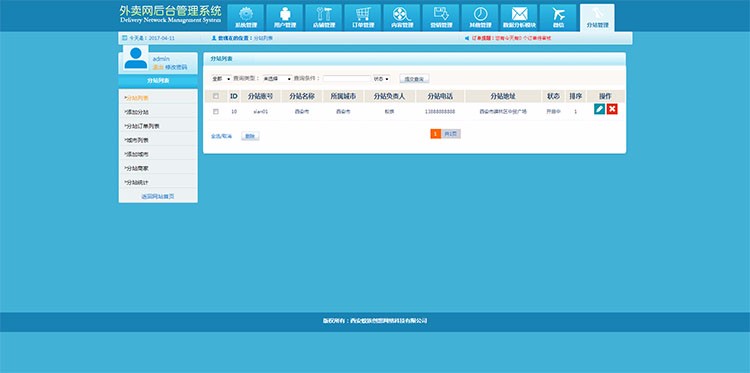The height and width of the screenshot is (373, 750).
Task: Focus the 查询条件 text field
Action: click(x=347, y=78)
